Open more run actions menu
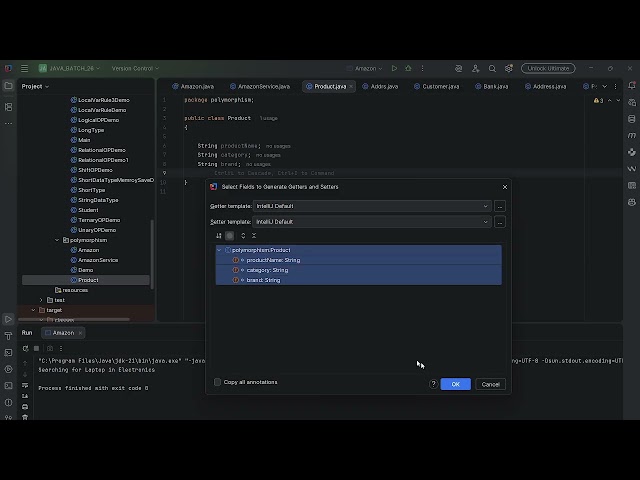Image resolution: width=640 pixels, height=480 pixels. tap(422, 68)
